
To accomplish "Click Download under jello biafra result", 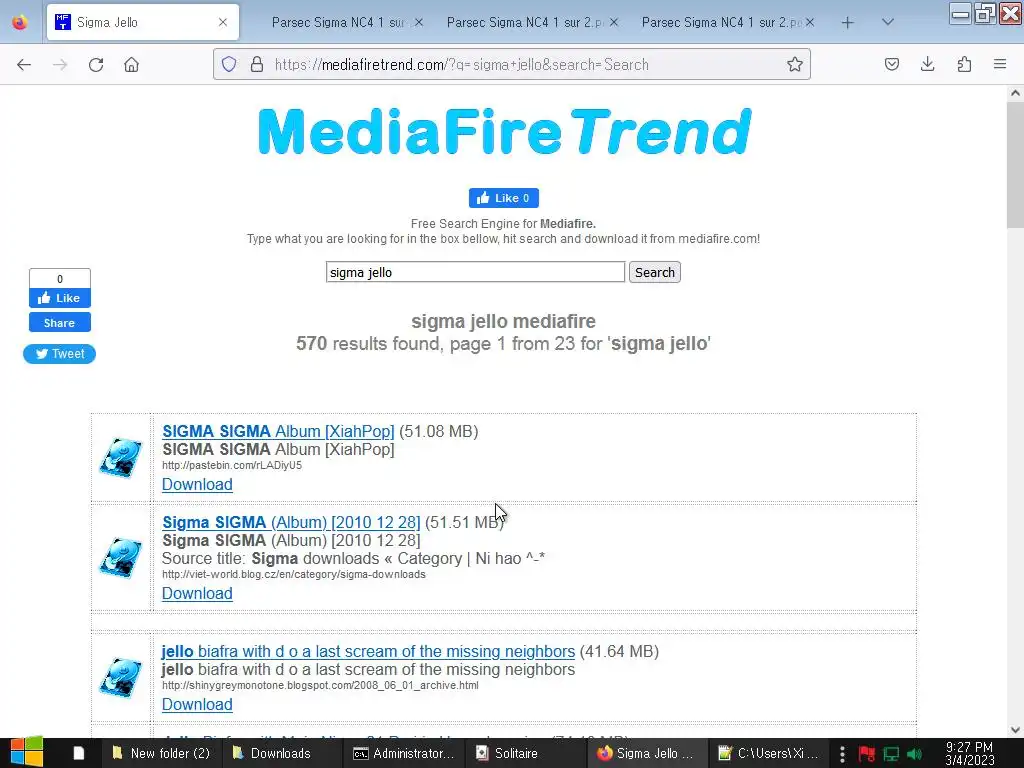I will (x=197, y=705).
